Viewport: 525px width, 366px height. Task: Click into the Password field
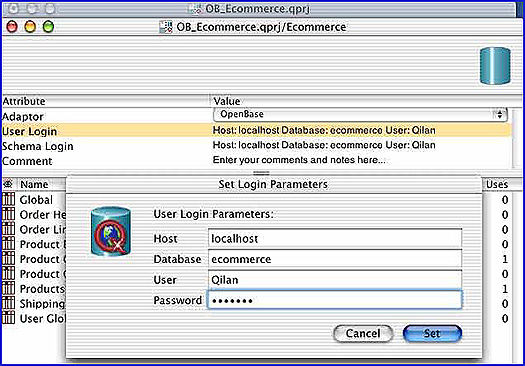(335, 300)
